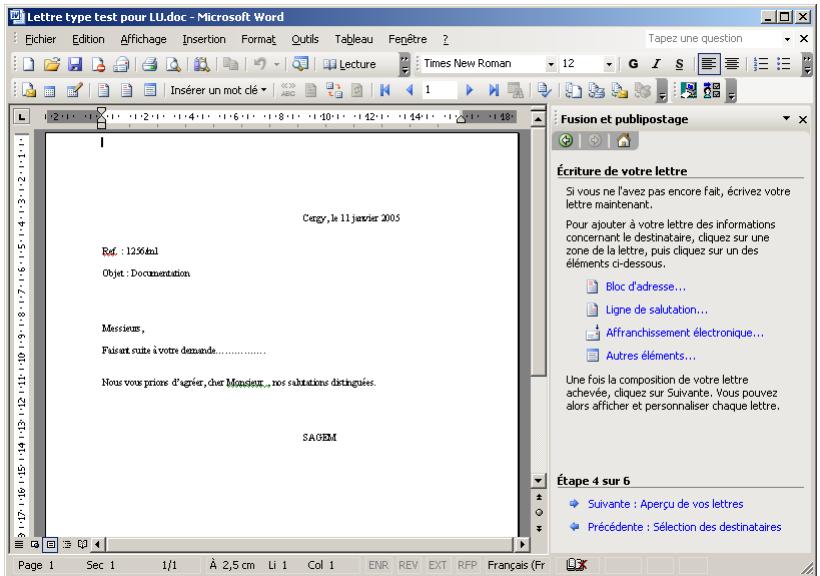Click the record number field
The height and width of the screenshot is (576, 820).
pyautogui.click(x=439, y=91)
